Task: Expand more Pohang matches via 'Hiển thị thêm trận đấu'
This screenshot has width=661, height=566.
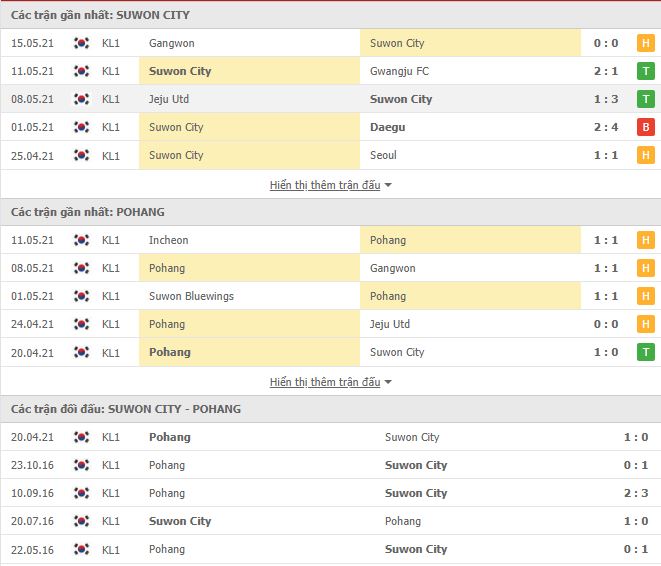Action: [x=325, y=382]
